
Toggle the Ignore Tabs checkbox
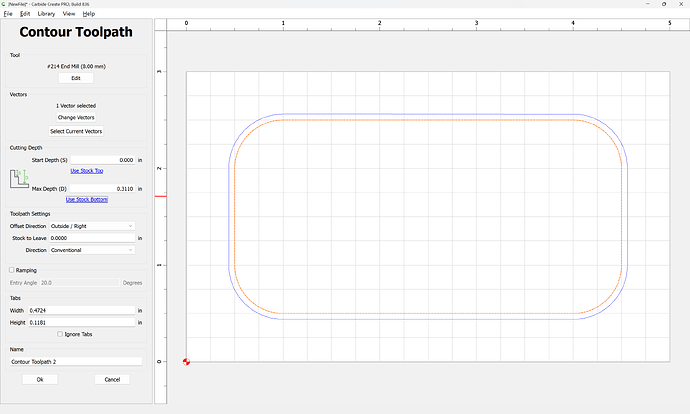click(60, 334)
